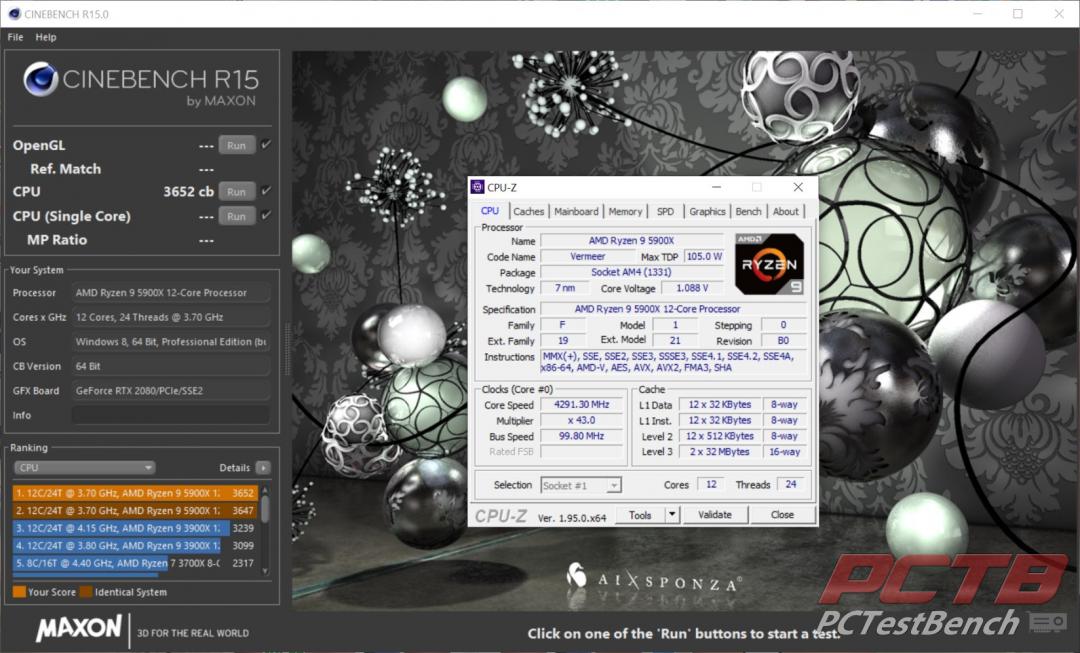Toggle the CPU test checkbox

point(266,191)
